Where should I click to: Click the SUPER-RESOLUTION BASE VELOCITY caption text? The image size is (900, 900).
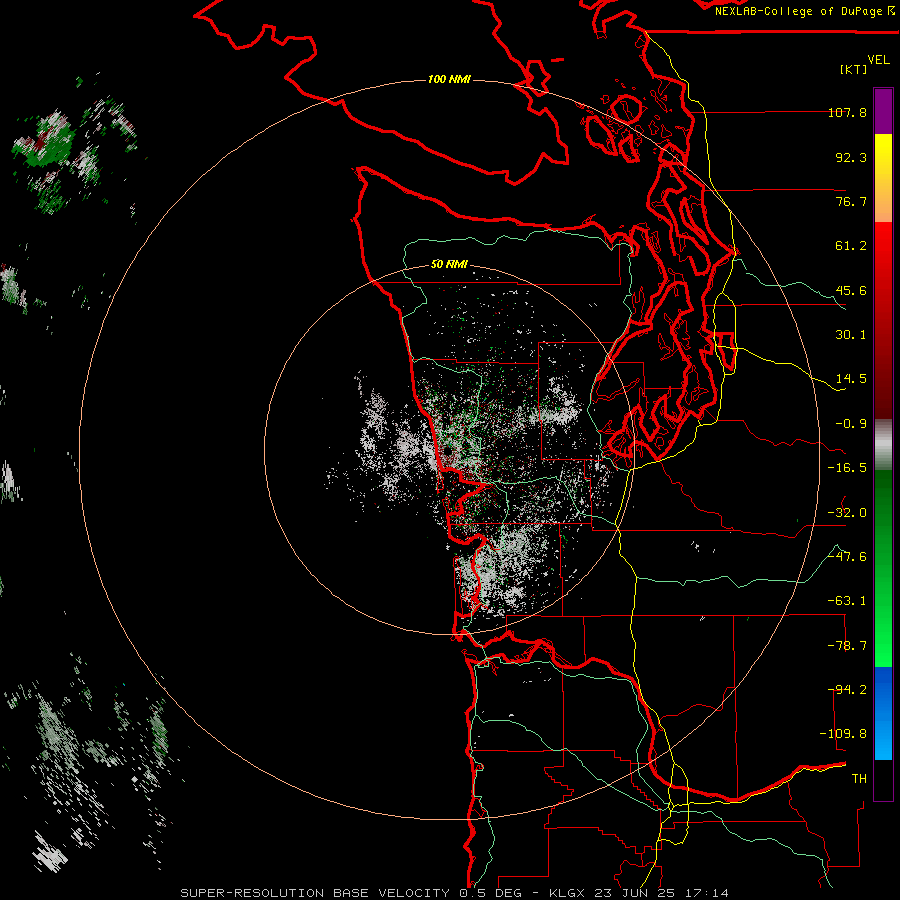(315, 893)
